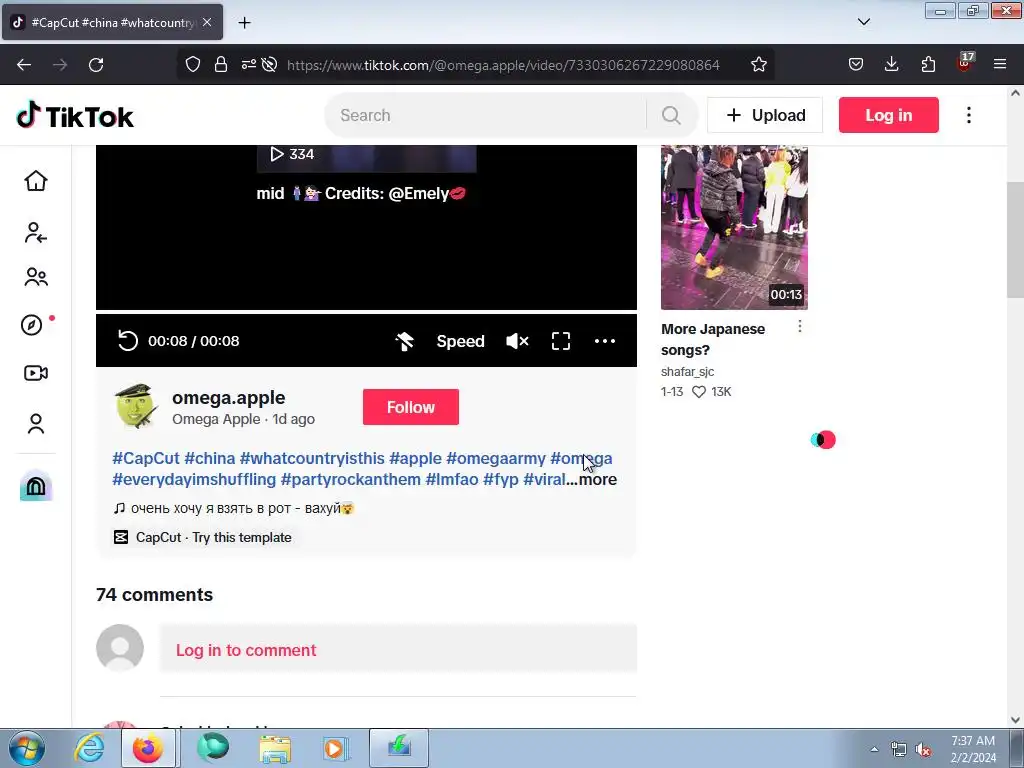The width and height of the screenshot is (1024, 768).
Task: Click the music note sound icon
Action: click(119, 508)
